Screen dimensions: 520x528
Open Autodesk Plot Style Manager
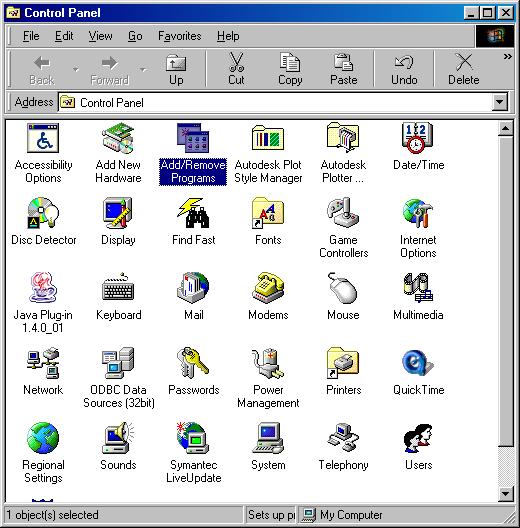268,138
